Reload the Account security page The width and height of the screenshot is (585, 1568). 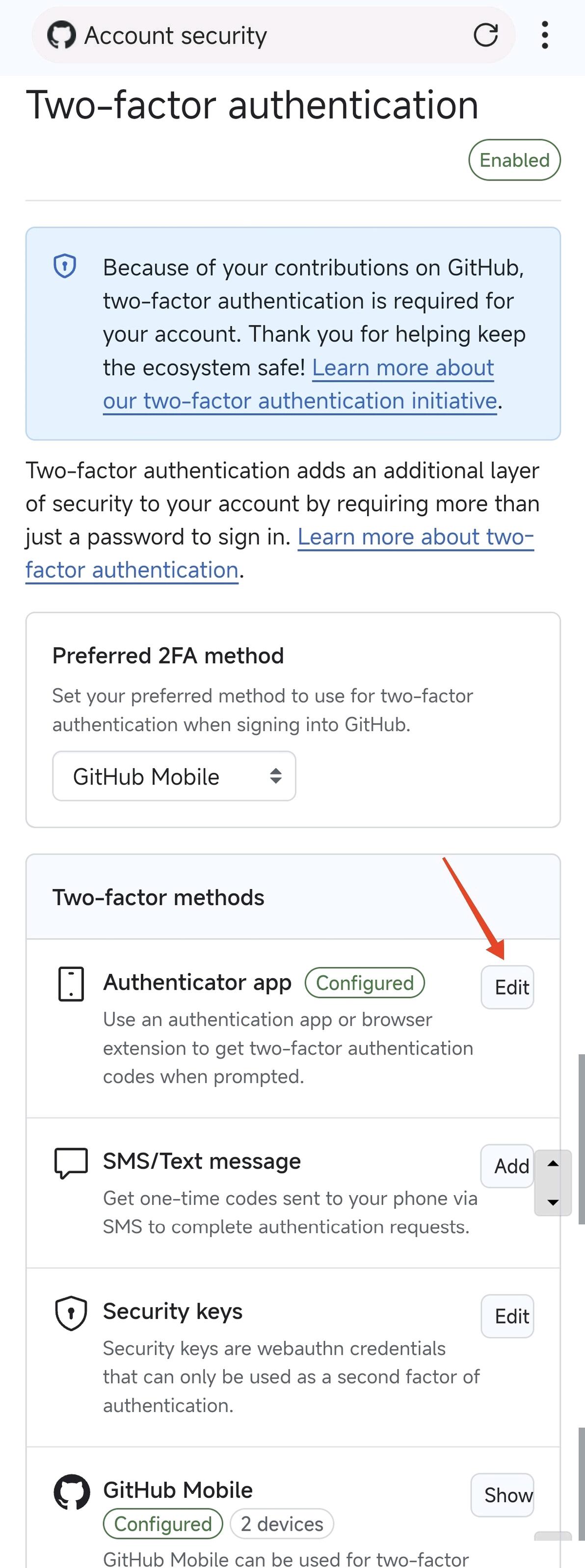click(485, 35)
